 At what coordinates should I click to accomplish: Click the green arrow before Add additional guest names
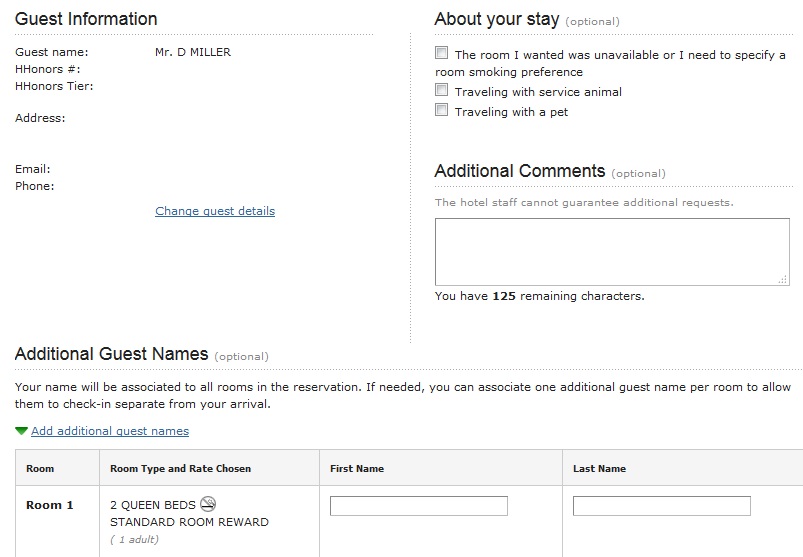pyautogui.click(x=21, y=431)
